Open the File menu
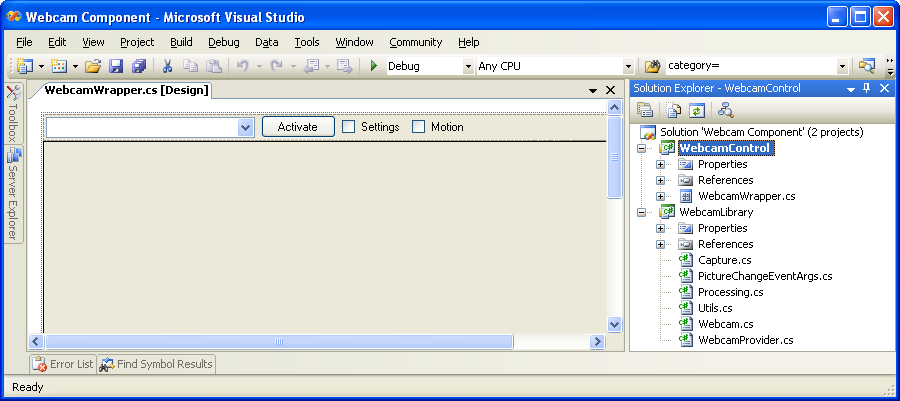Screen dimensions: 900x401 24,42
